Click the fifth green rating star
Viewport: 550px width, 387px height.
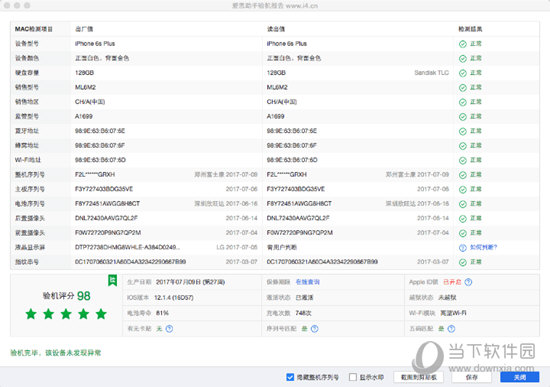coord(101,314)
